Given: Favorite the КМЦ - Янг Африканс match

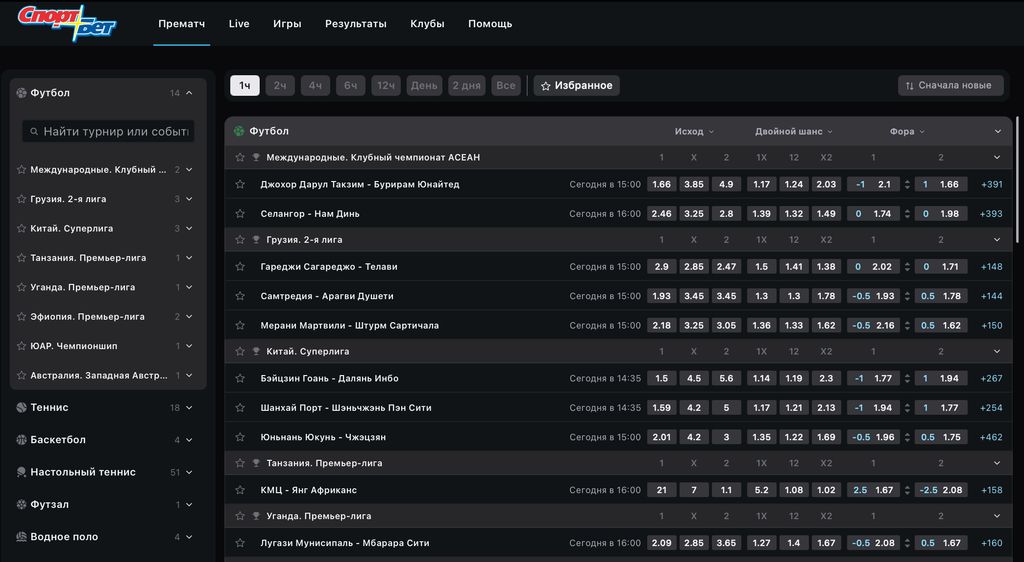Looking at the screenshot, I should click(240, 490).
